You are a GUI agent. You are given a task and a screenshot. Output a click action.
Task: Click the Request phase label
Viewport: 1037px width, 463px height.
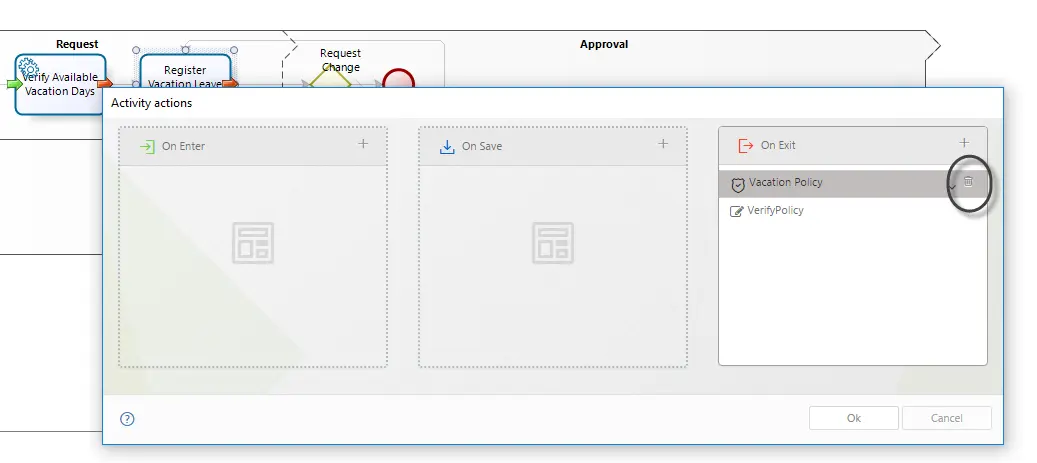coord(77,44)
